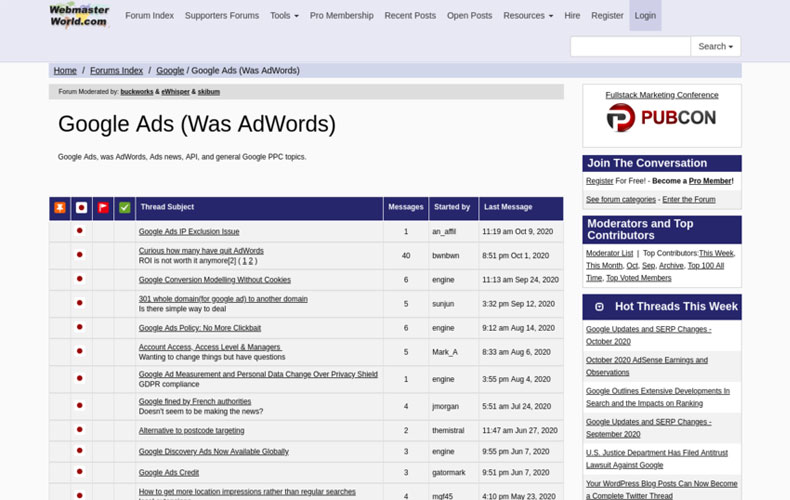This screenshot has width=790, height=500.
Task: Open Forums Index breadcrumb
Action: tap(116, 71)
